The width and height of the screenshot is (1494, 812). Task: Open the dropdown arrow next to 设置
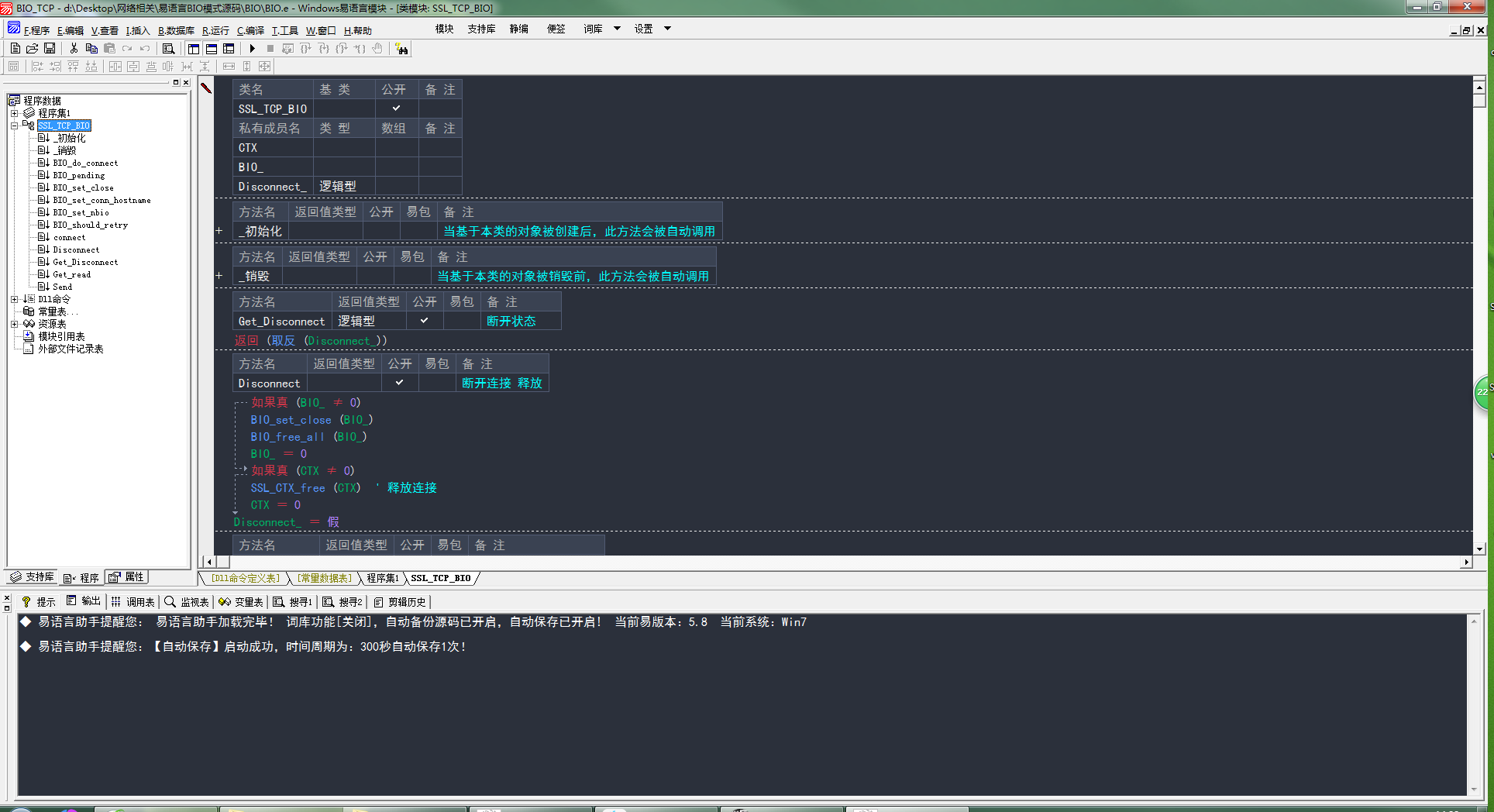click(667, 29)
